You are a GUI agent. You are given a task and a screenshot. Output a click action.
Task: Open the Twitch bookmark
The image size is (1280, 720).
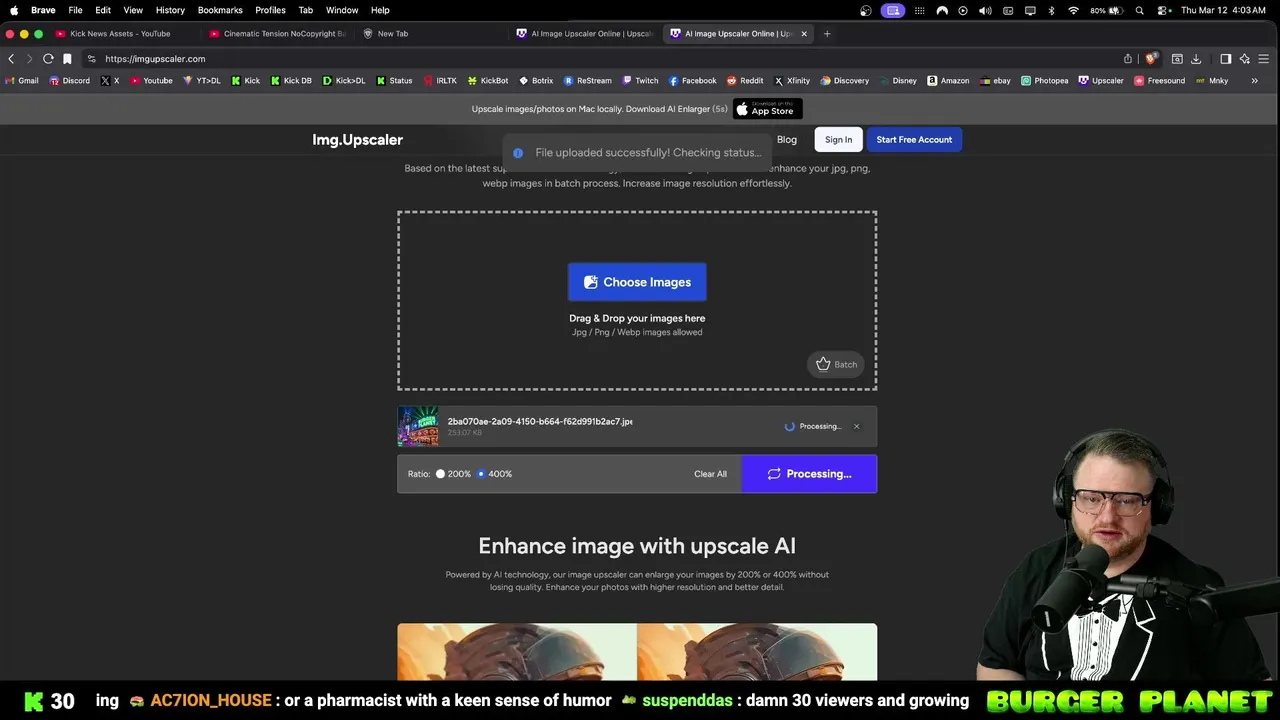[640, 80]
